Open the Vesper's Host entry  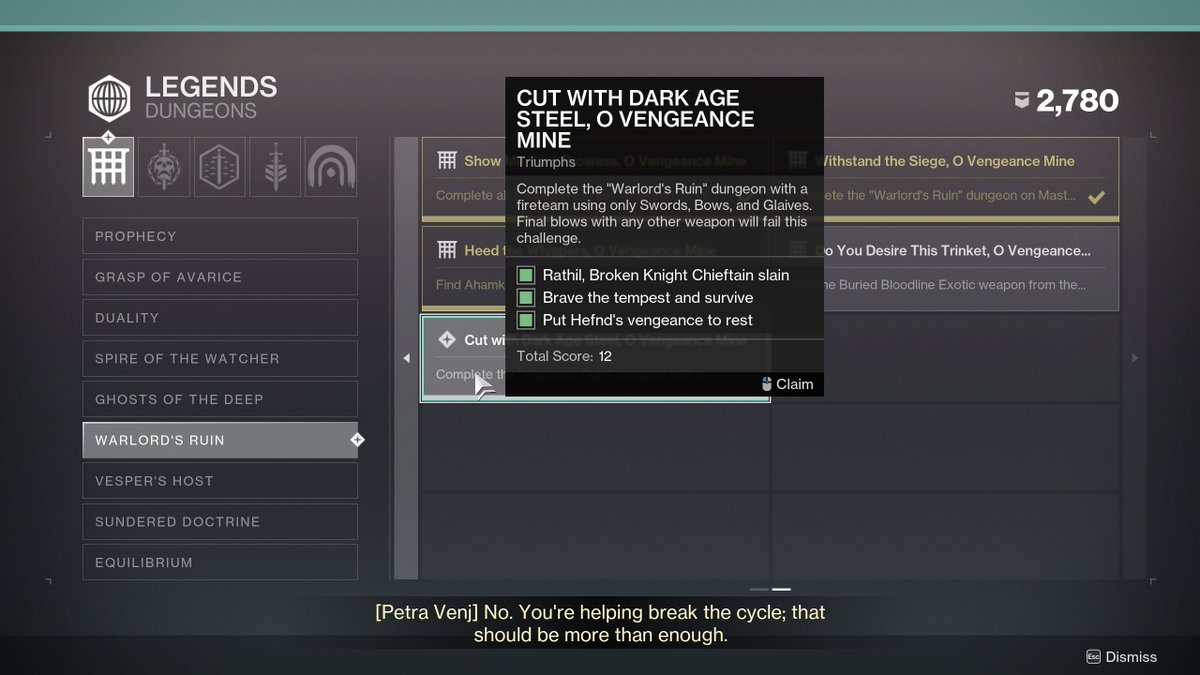pos(220,481)
